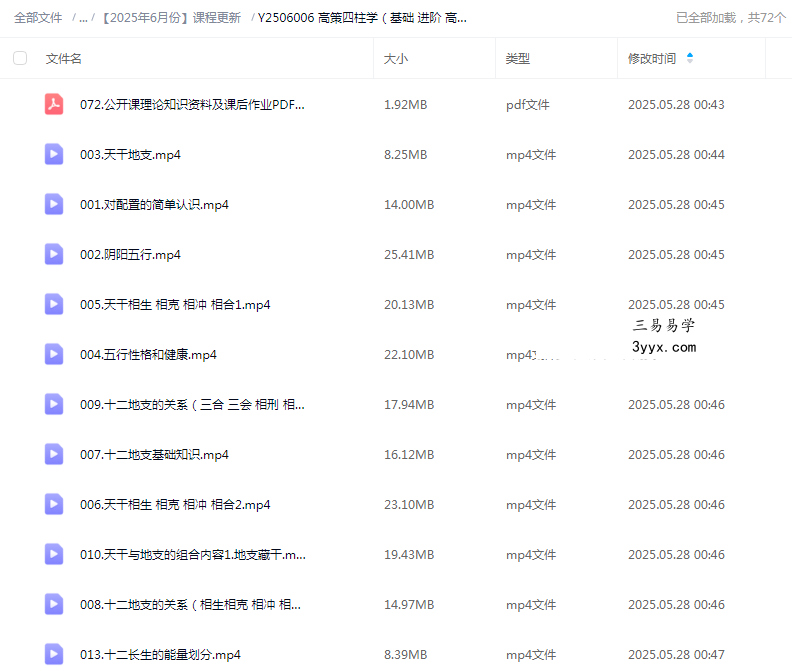Click video icon for 009.十二地支的关系 file
Viewport: 792px width, 671px height.
point(54,404)
